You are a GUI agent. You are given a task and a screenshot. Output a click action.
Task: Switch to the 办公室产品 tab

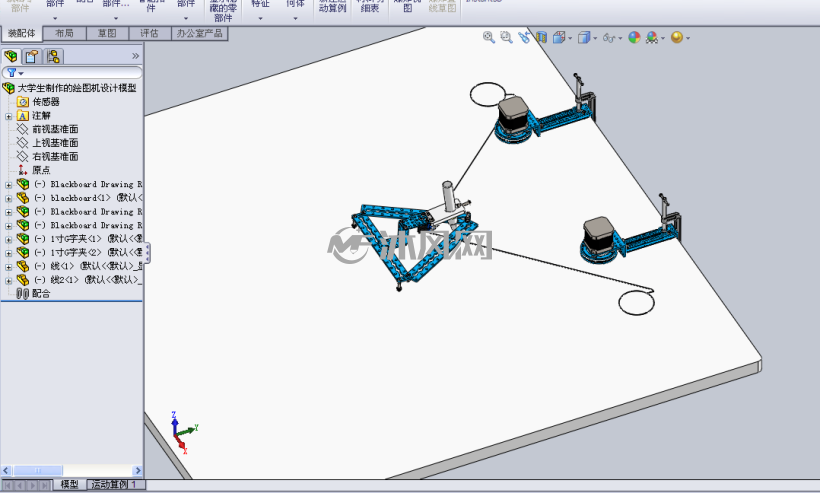pyautogui.click(x=199, y=33)
